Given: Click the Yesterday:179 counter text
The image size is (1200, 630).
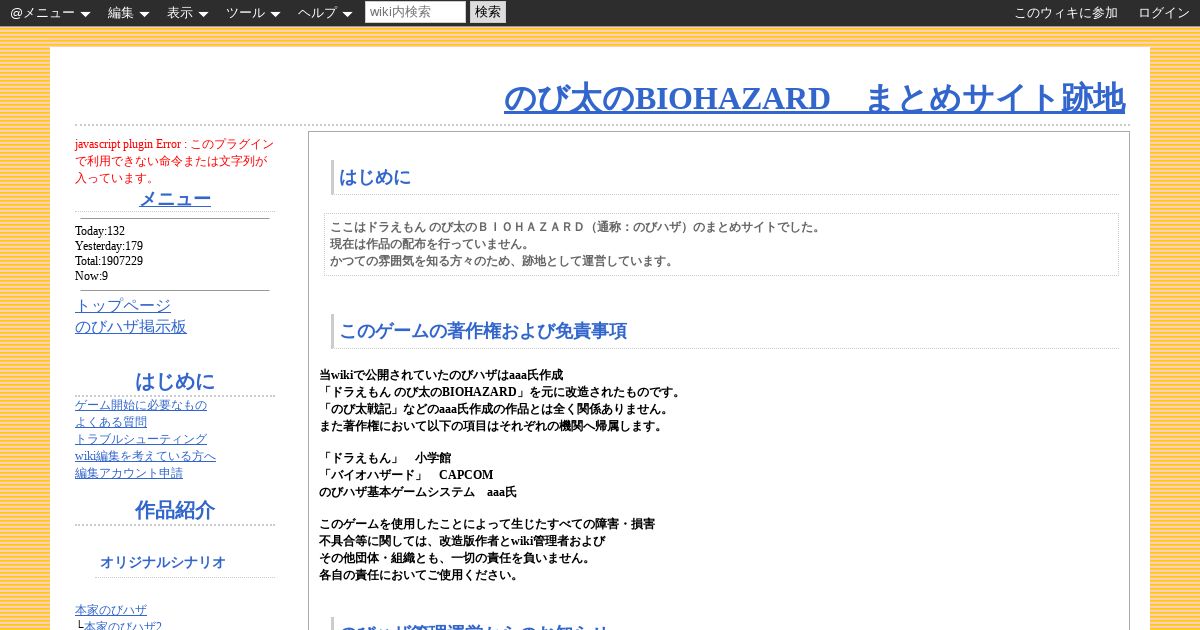Looking at the screenshot, I should [109, 246].
